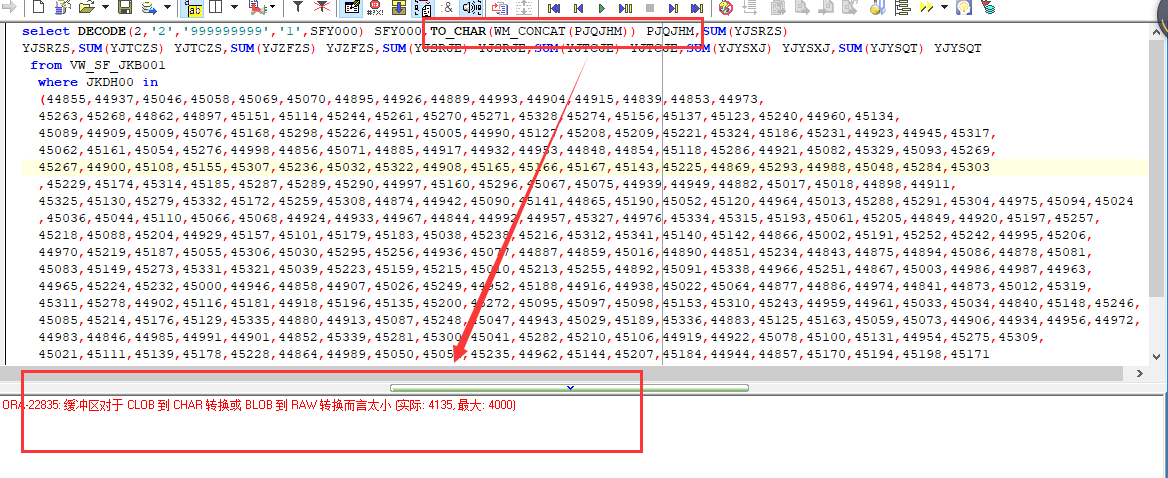This screenshot has height=478, width=1168.
Task: Toggle the speaker sound icon
Action: click(471, 7)
